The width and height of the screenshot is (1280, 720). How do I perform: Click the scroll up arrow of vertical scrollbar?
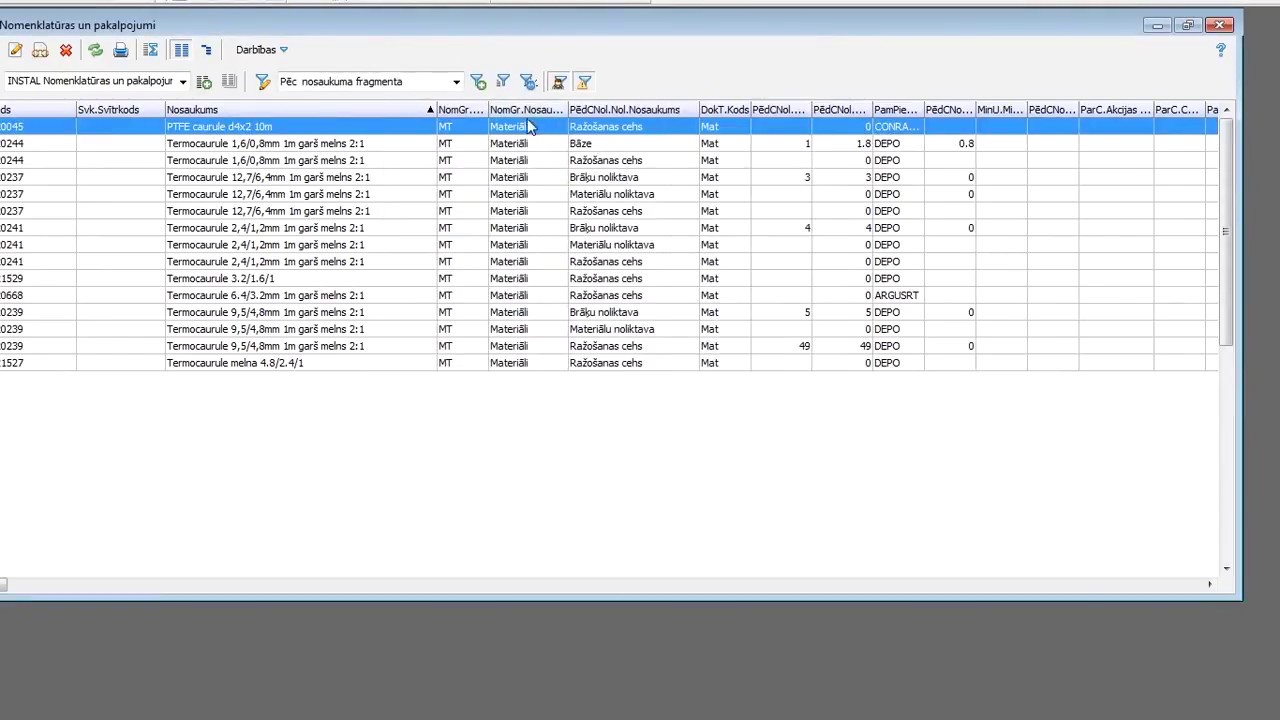pos(1226,110)
